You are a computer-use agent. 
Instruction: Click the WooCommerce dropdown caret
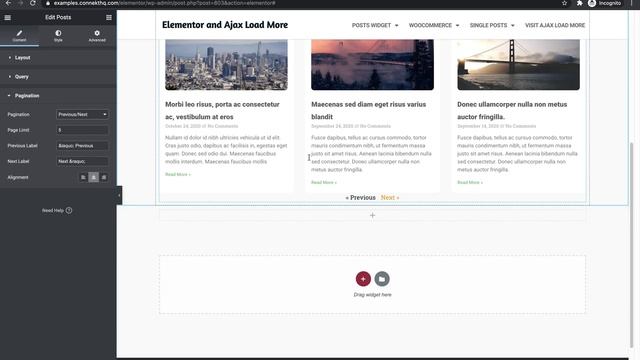pyautogui.click(x=457, y=25)
